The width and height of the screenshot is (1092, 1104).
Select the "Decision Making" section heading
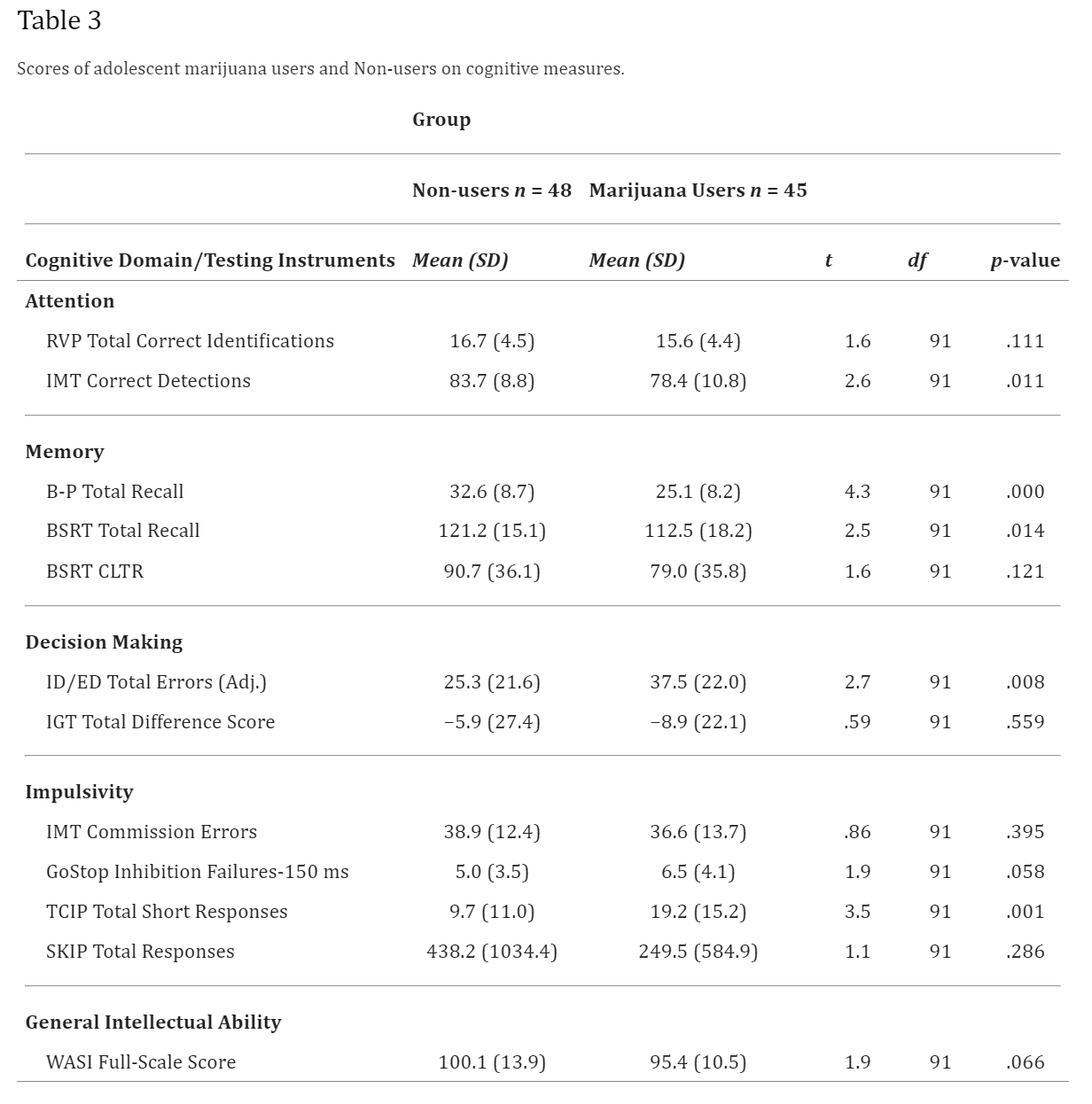(x=104, y=642)
